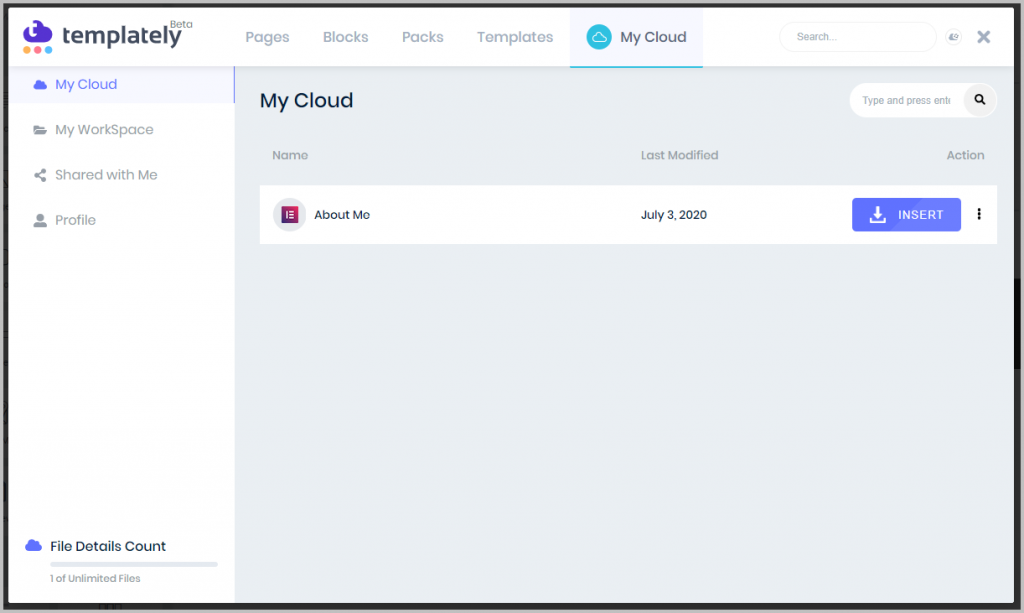This screenshot has width=1024, height=613.
Task: Open the three-dot menu for About Me
Action: tap(978, 214)
